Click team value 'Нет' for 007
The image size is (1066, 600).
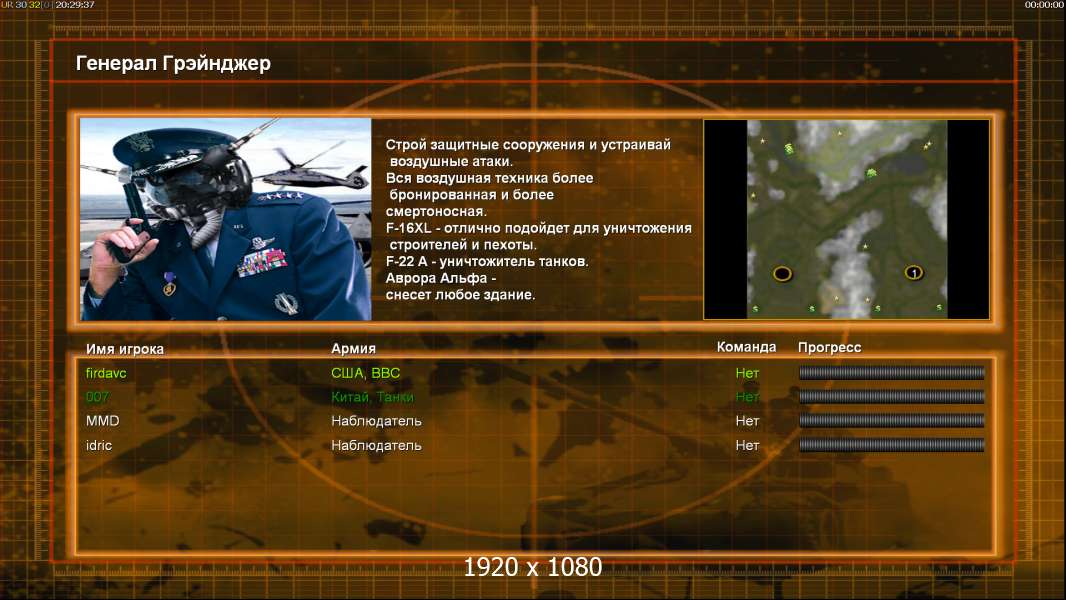(747, 397)
